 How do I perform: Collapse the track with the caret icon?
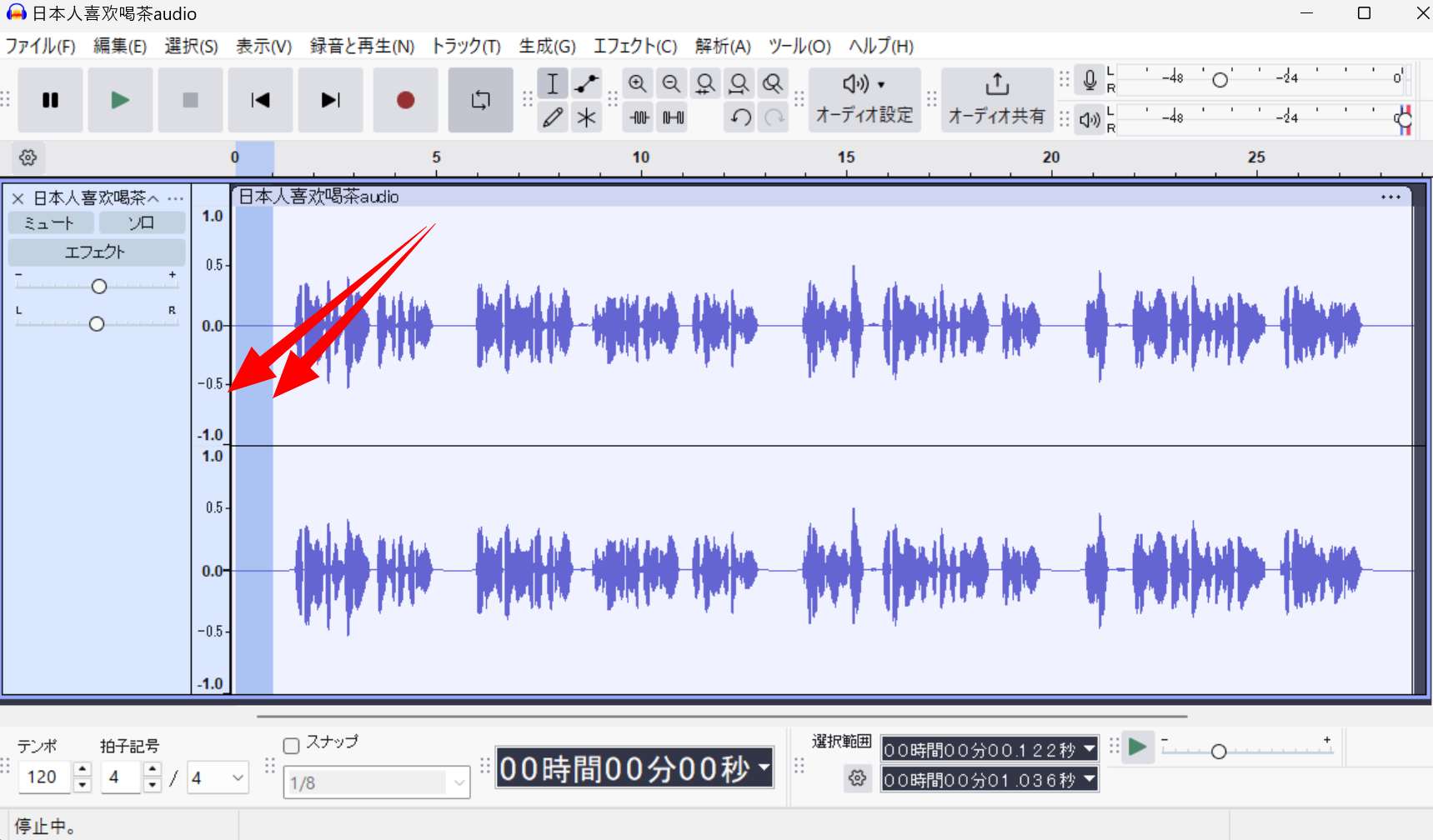153,198
